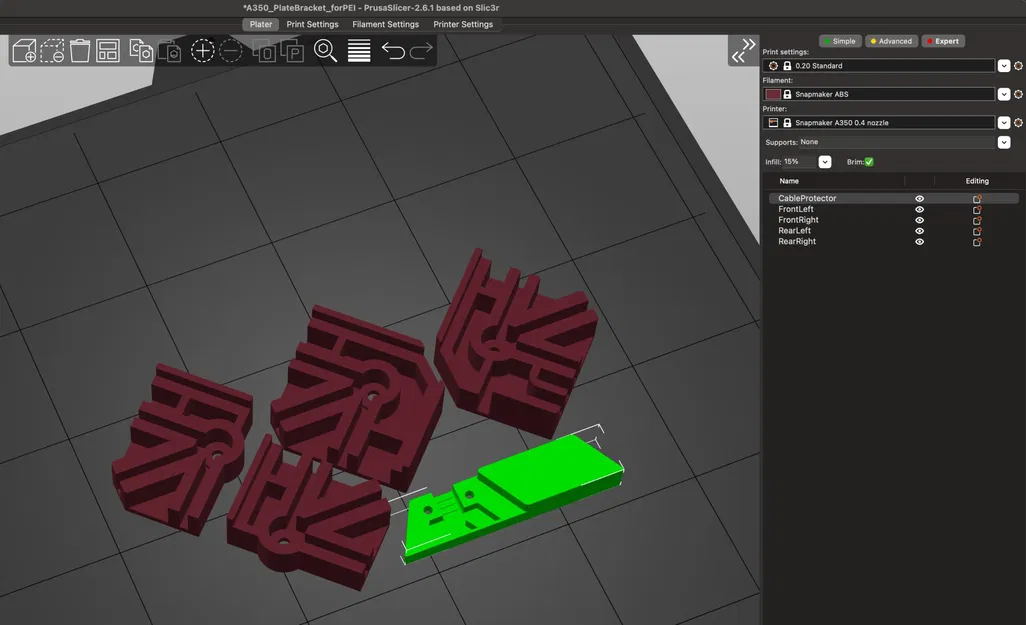Viewport: 1026px width, 625px height.
Task: Click the Snapmaker ABS filament color swatch
Action: (x=772, y=93)
